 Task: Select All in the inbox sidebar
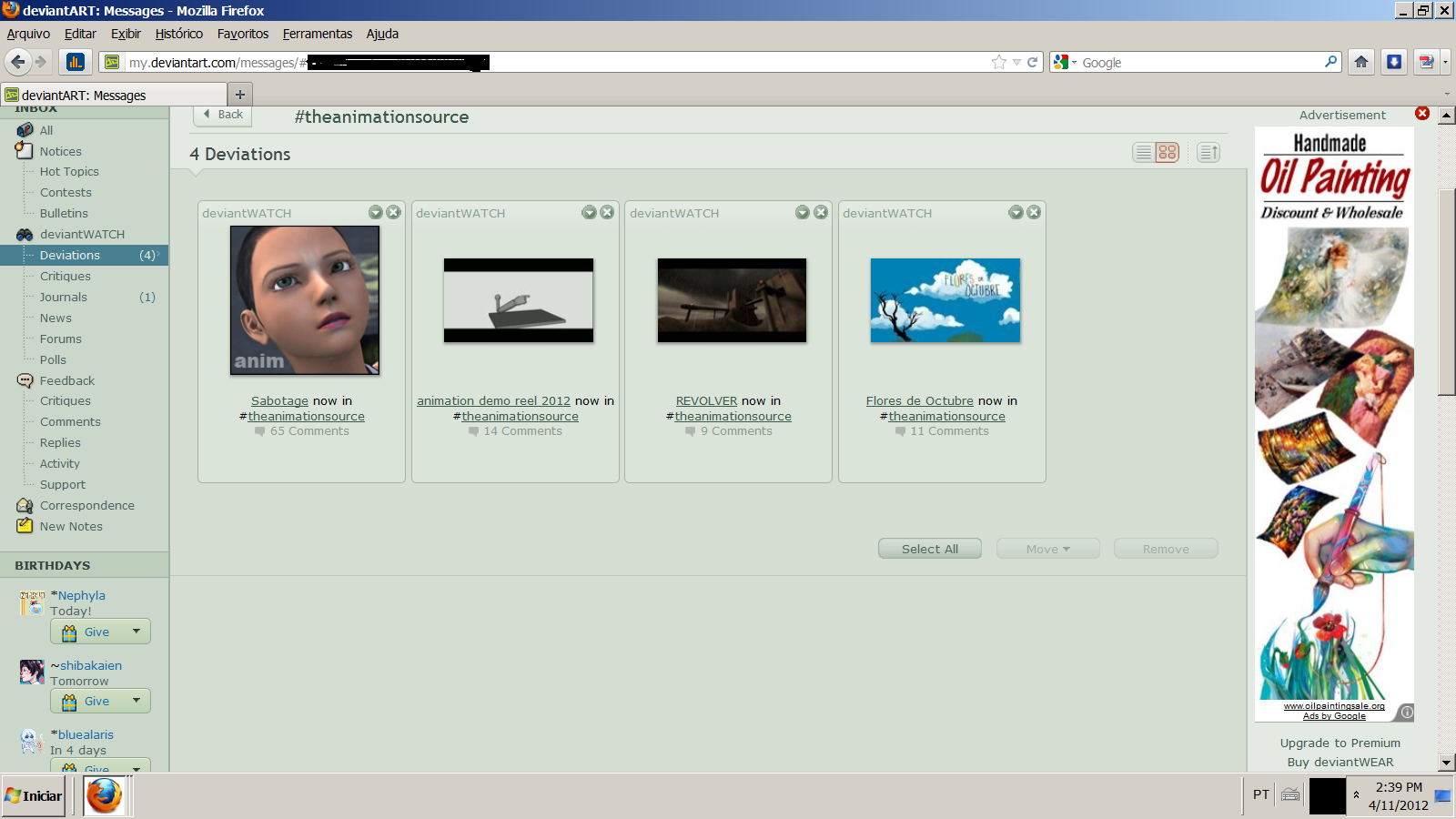pyautogui.click(x=46, y=130)
